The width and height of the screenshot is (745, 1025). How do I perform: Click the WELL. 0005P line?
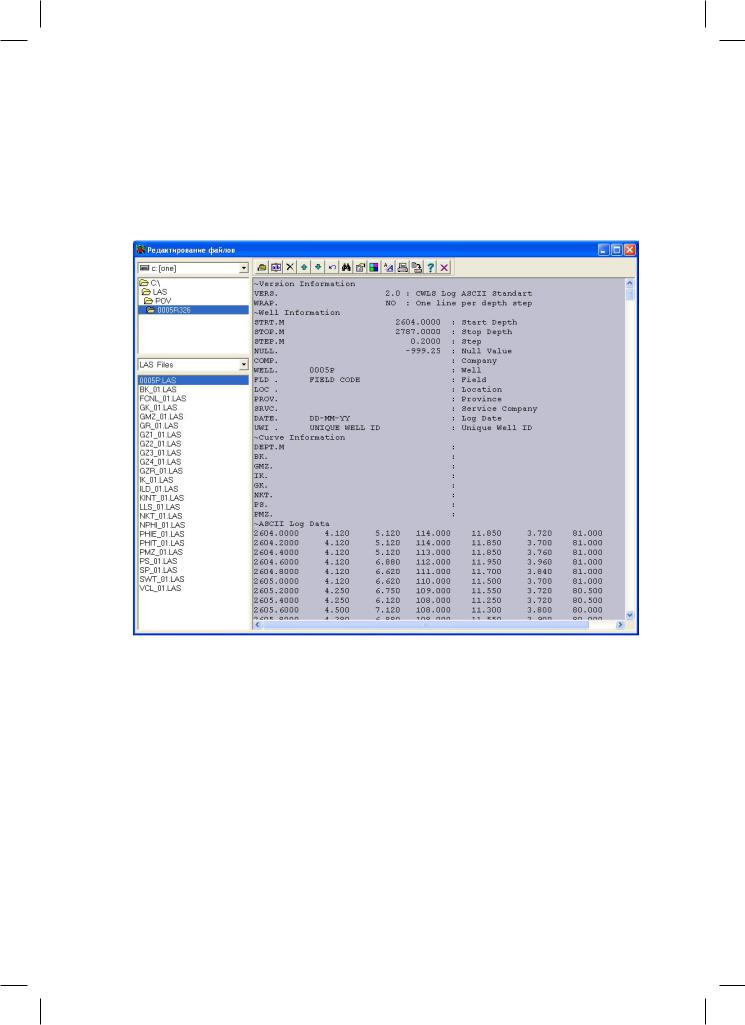coord(368,371)
